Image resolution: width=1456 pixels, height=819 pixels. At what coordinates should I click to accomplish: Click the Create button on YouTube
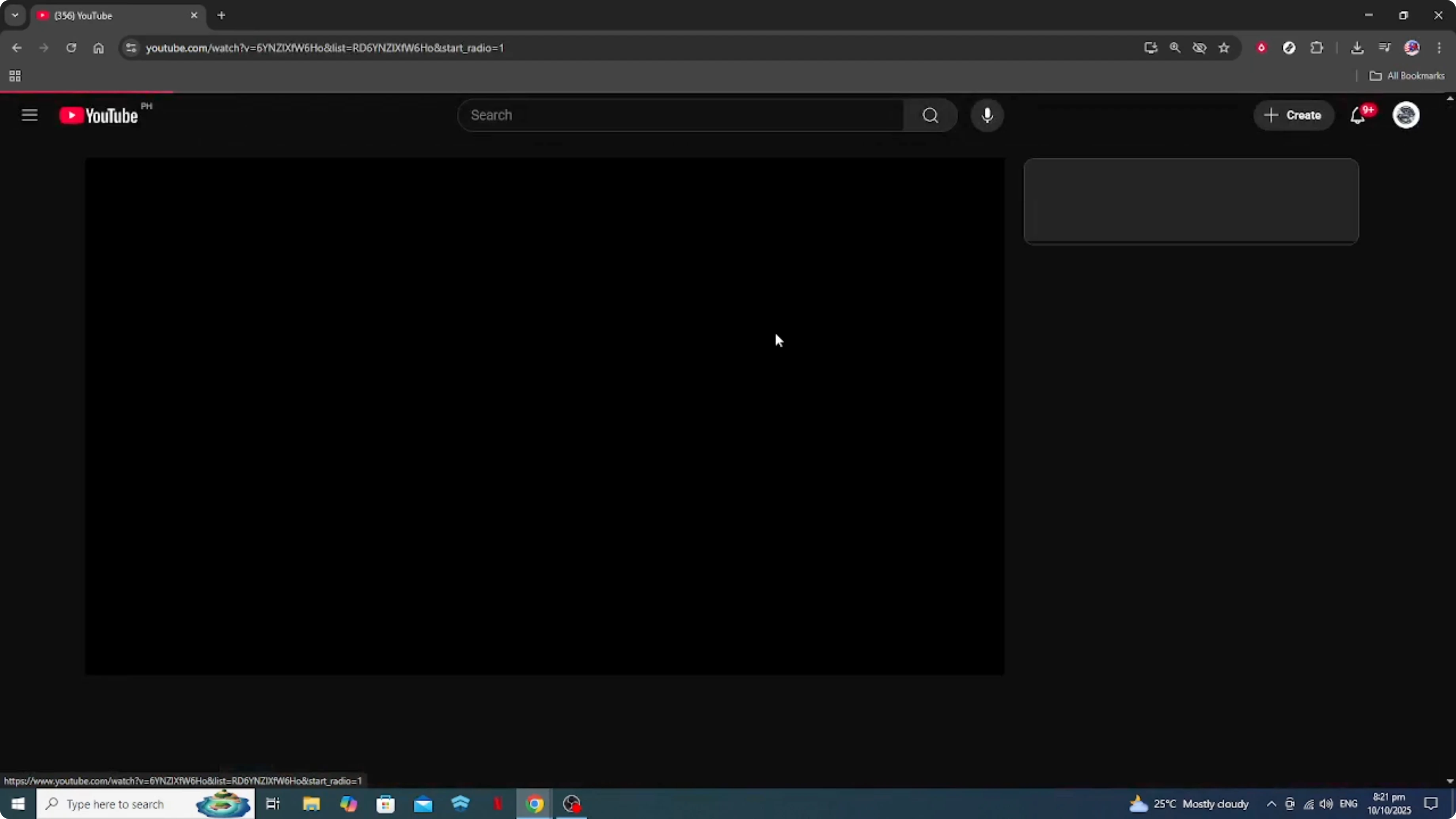tap(1294, 115)
